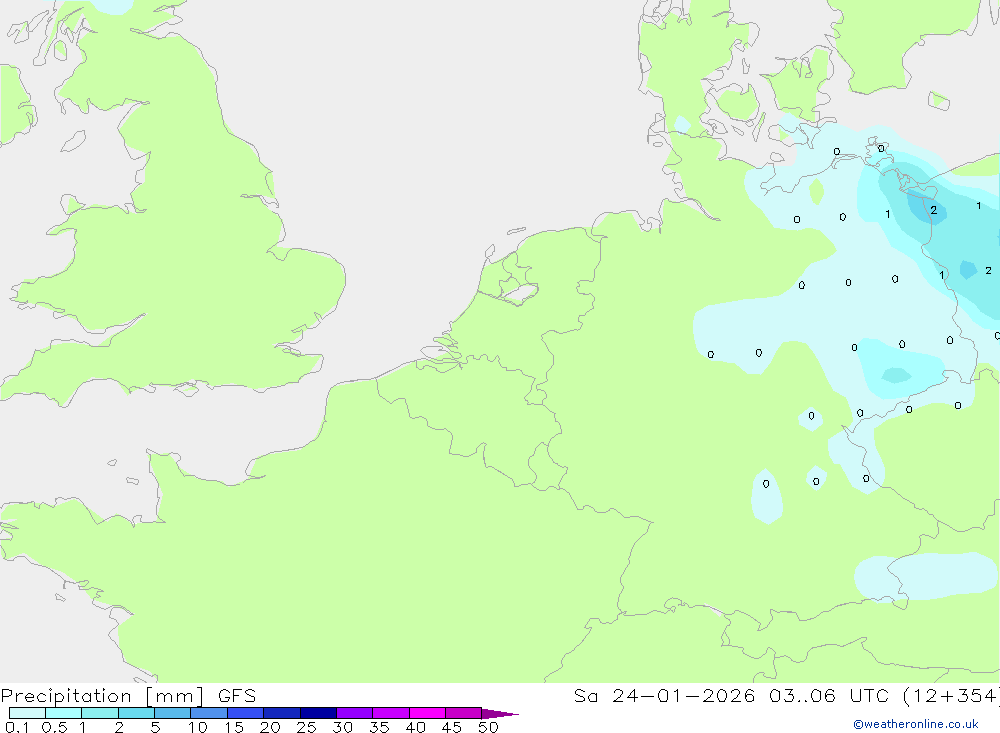Select the 2 to 5 mm legend swatch
The height and width of the screenshot is (733, 1000).
coord(136,713)
